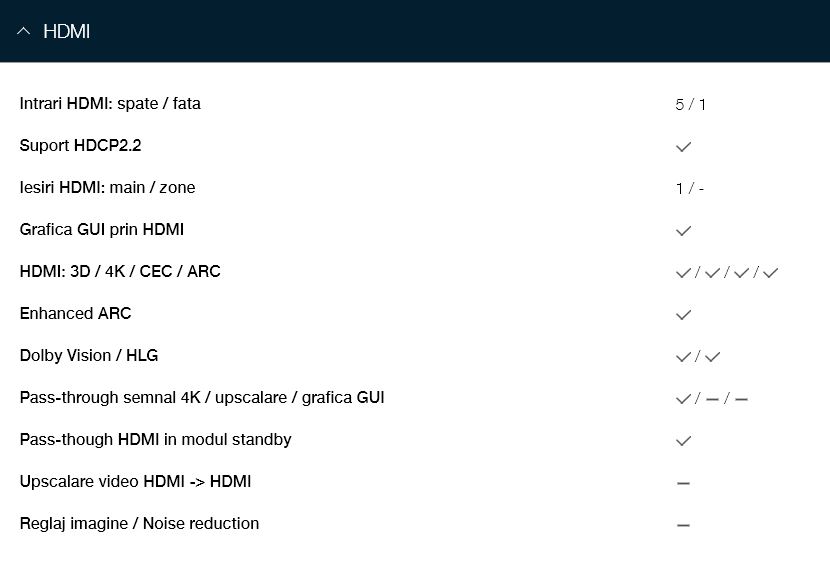
Task: Click checkmark in Pass-through semnal 4K row
Action: [x=683, y=399]
